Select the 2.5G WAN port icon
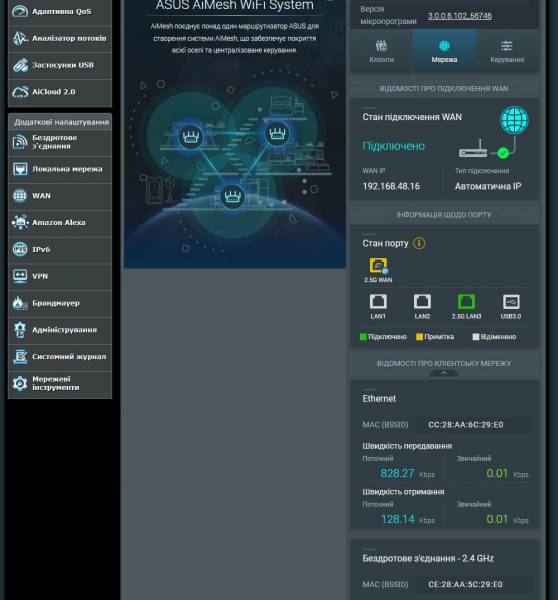The image size is (558, 600). [379, 266]
